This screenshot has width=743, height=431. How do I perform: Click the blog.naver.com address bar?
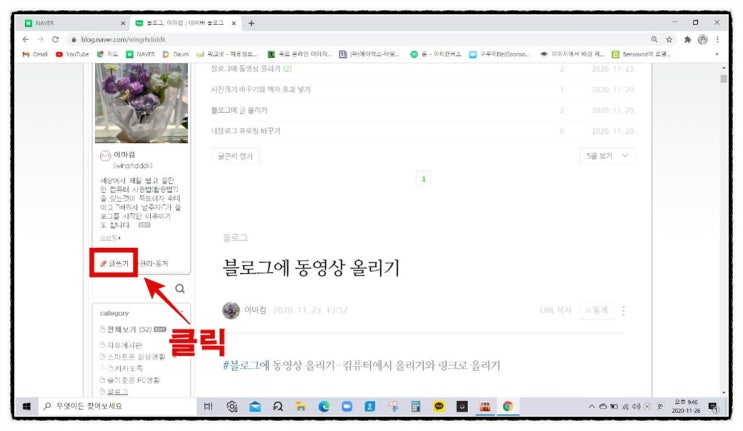coord(355,39)
